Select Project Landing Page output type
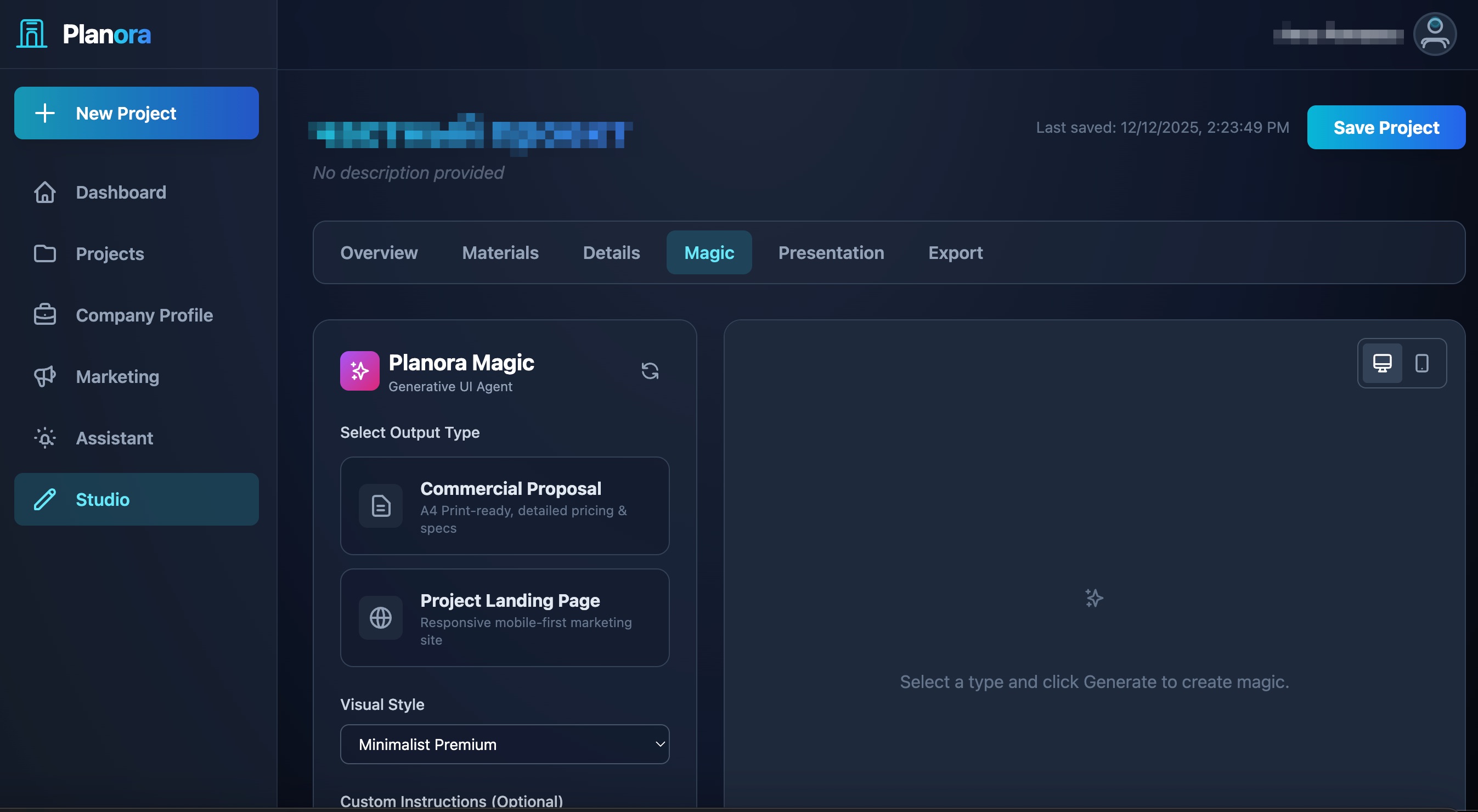This screenshot has width=1478, height=812. [504, 617]
